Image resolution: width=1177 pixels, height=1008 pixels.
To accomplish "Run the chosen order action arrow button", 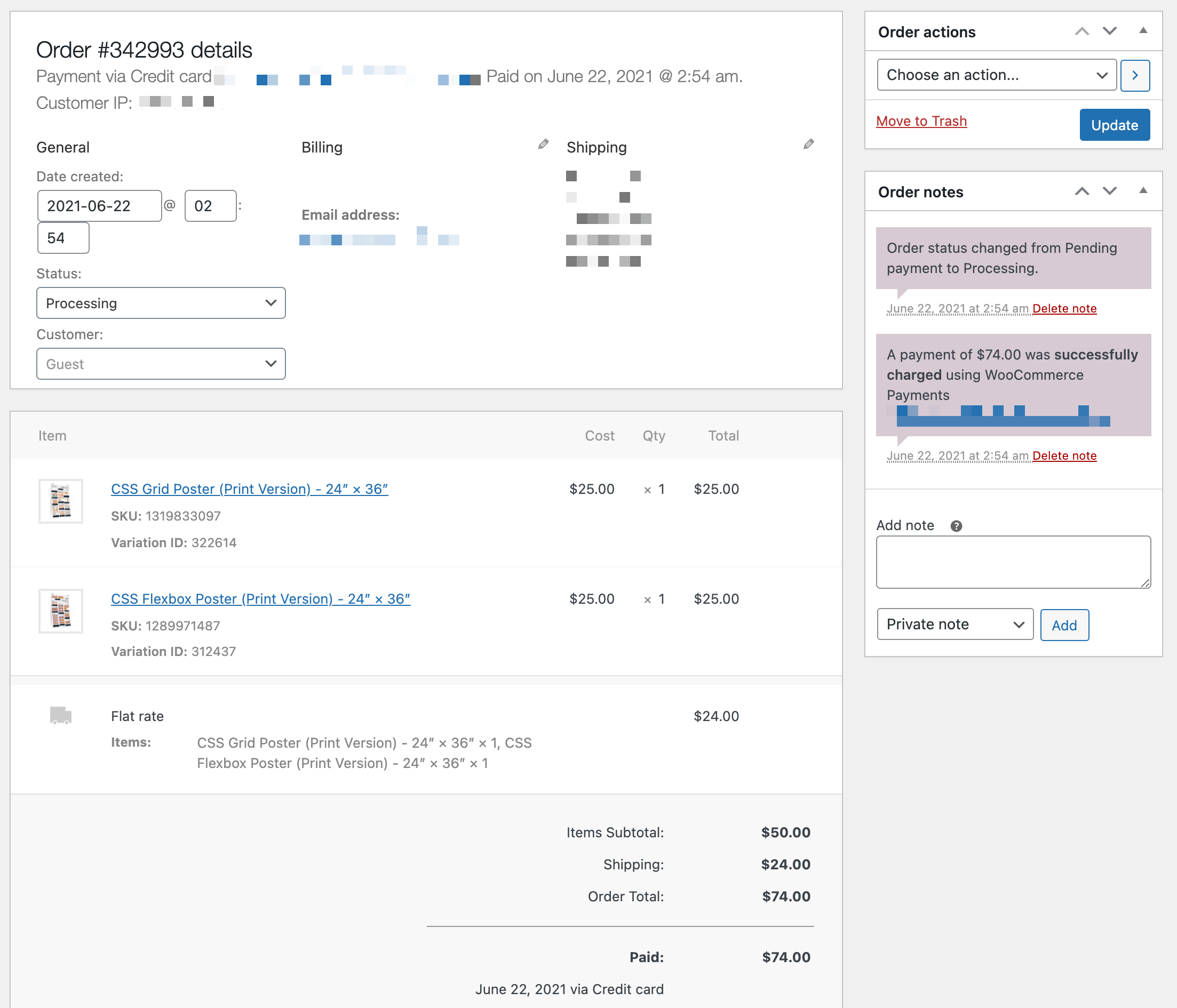I will (1135, 75).
